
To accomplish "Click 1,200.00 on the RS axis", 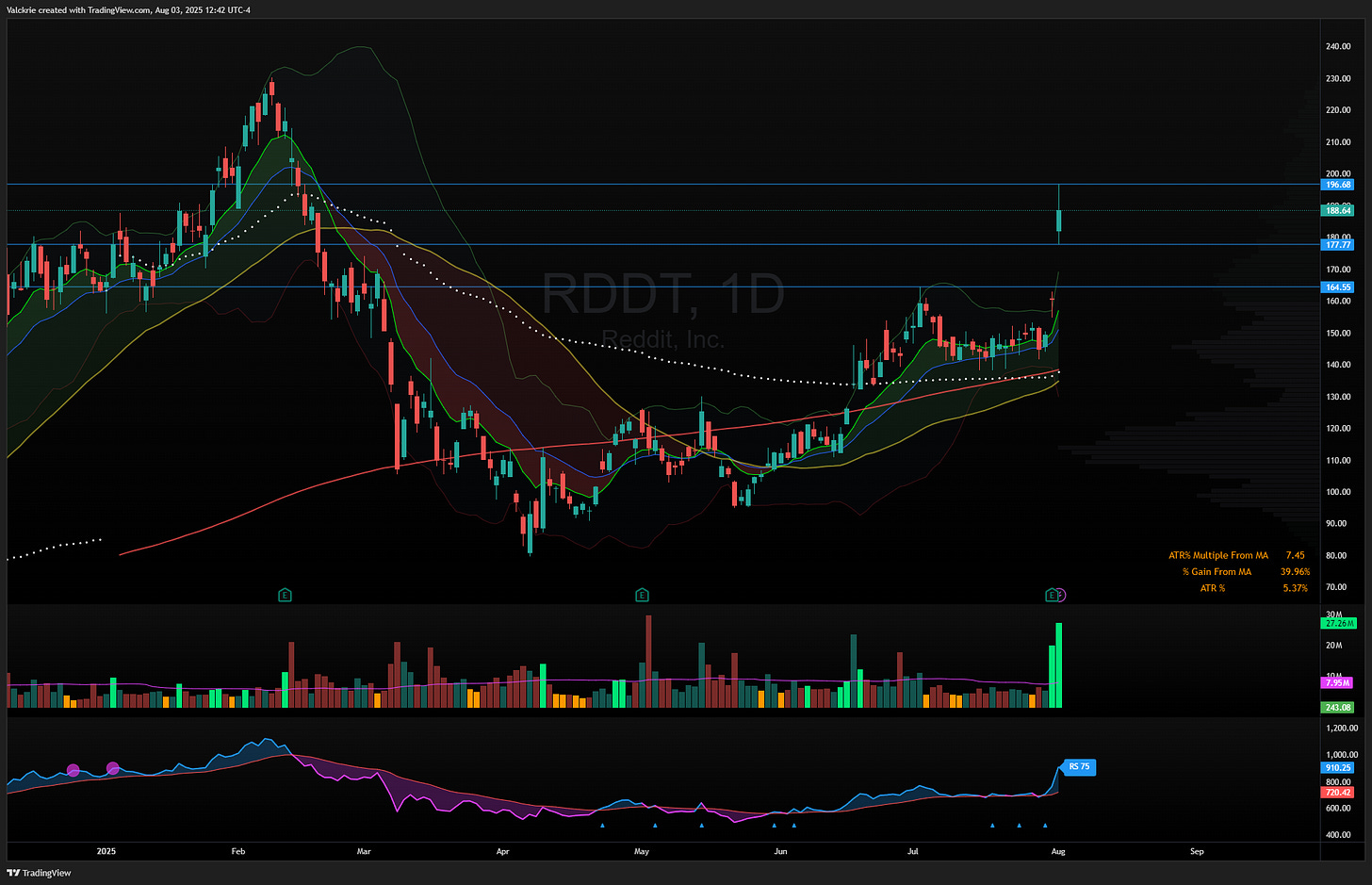I will point(1340,729).
